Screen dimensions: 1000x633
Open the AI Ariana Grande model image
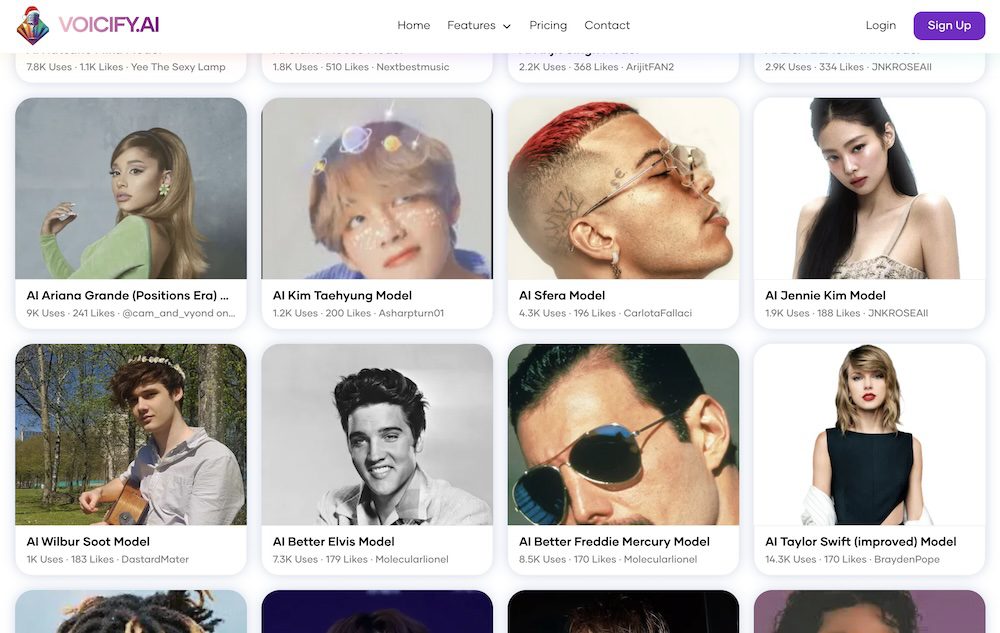(131, 188)
